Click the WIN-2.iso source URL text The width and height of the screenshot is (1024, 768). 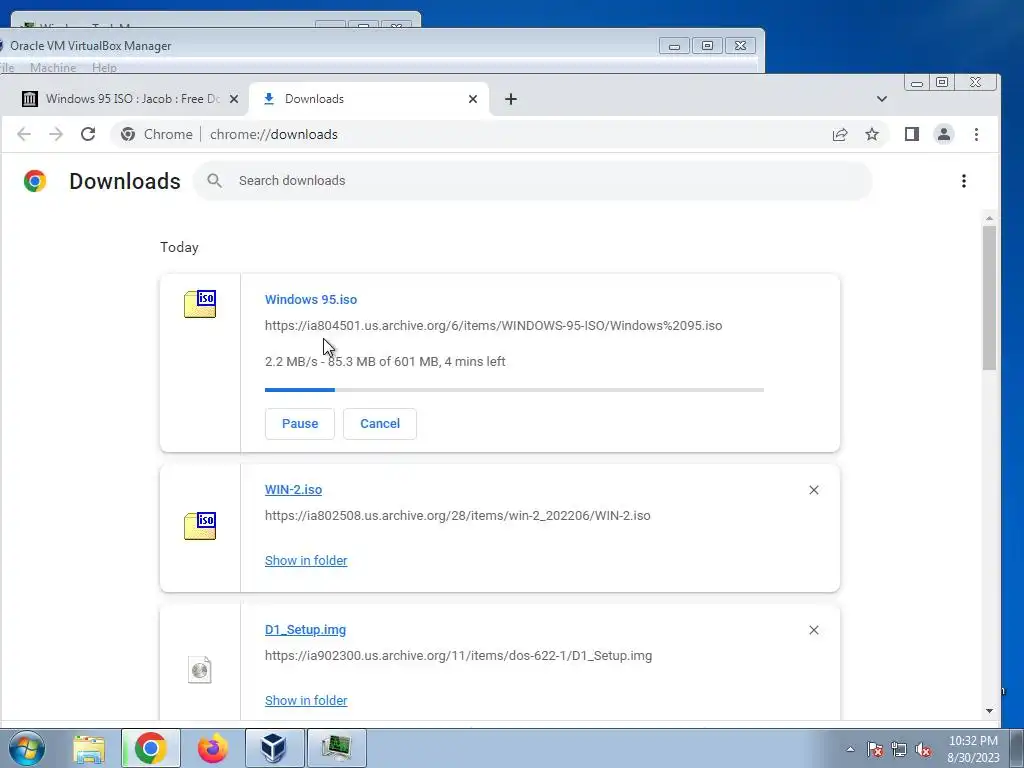[457, 516]
